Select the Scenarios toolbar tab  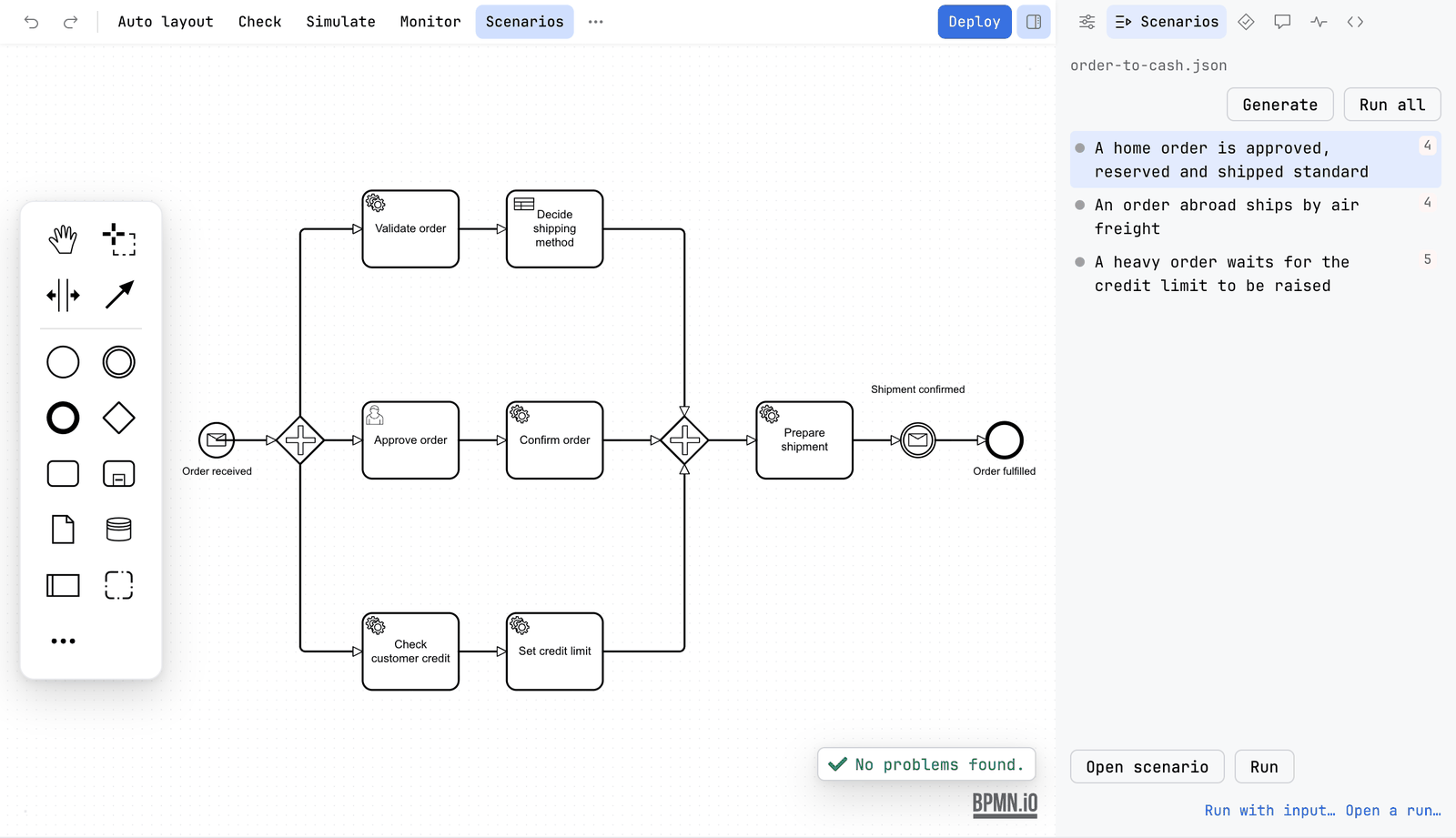coord(524,22)
